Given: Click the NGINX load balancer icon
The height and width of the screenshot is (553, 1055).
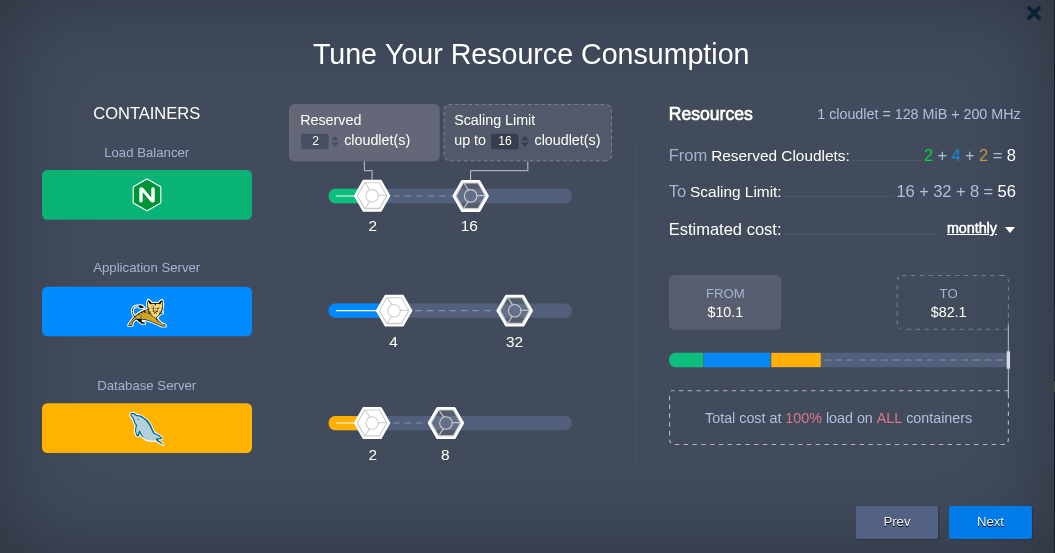Looking at the screenshot, I should [x=147, y=195].
